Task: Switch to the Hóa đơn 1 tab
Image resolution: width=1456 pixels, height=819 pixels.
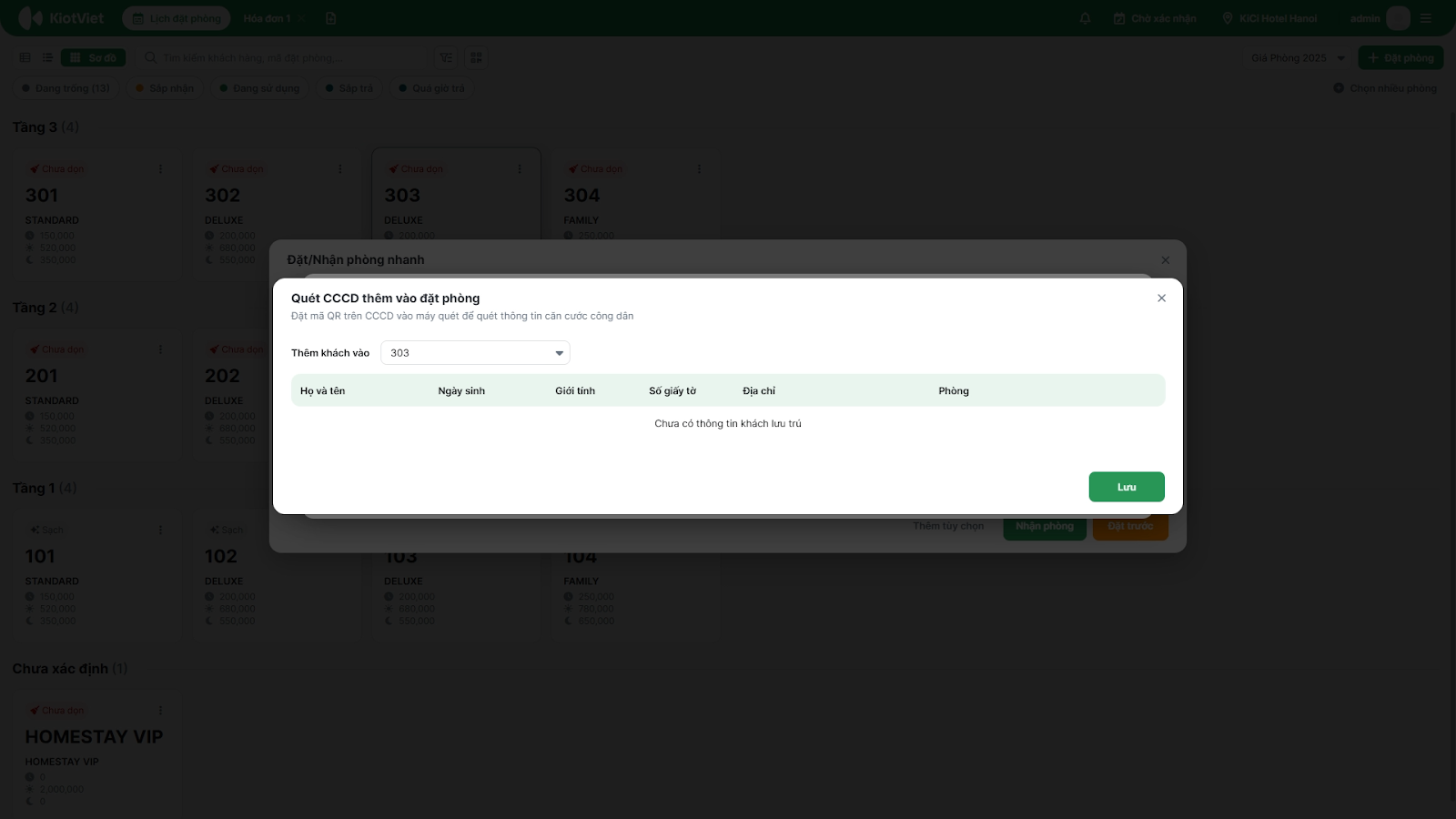Action: pos(267,18)
